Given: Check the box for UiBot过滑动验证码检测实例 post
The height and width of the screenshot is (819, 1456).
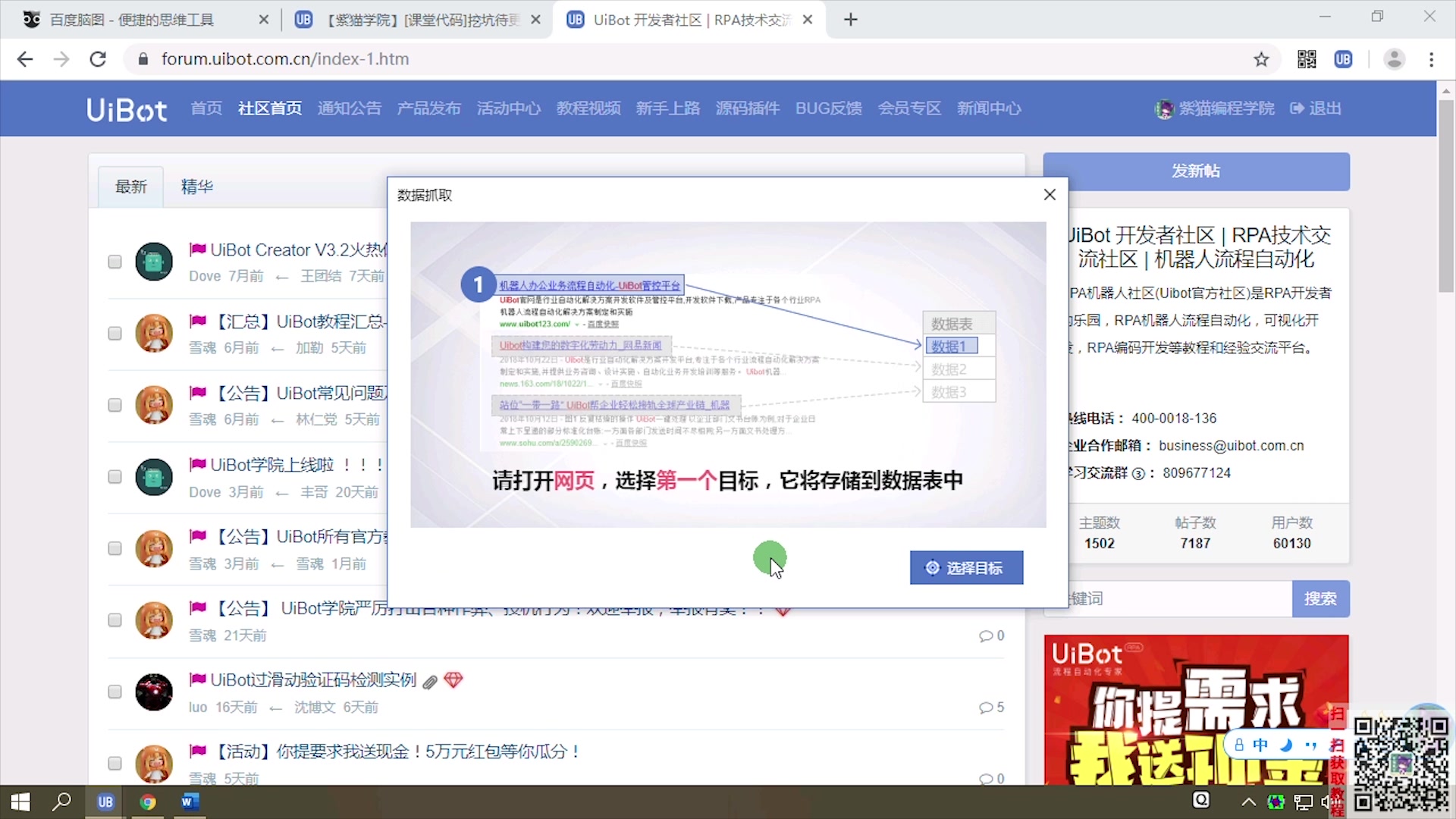Looking at the screenshot, I should pyautogui.click(x=115, y=692).
